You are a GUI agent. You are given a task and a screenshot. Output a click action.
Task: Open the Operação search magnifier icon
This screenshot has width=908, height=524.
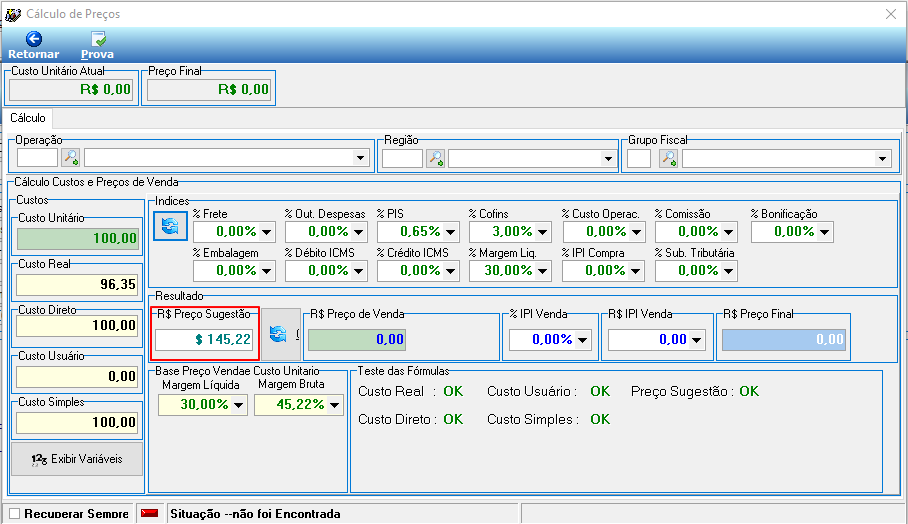(x=71, y=157)
